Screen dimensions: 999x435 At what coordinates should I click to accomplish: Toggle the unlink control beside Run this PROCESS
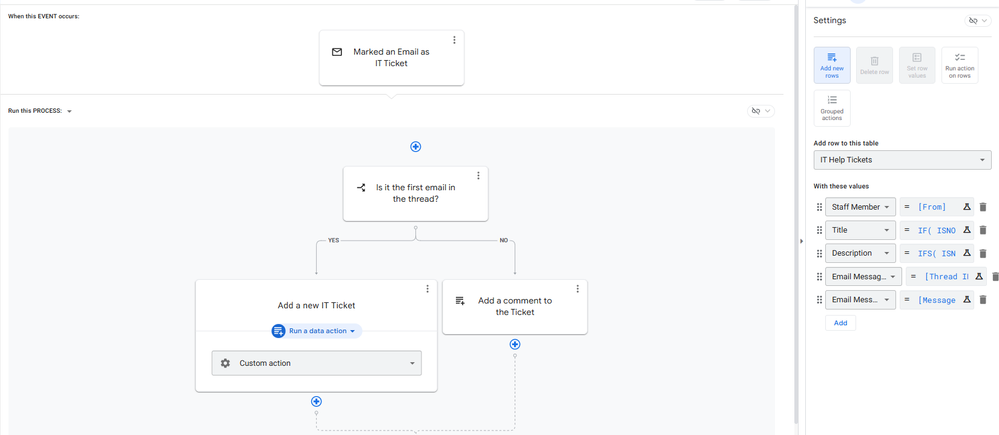coord(761,111)
